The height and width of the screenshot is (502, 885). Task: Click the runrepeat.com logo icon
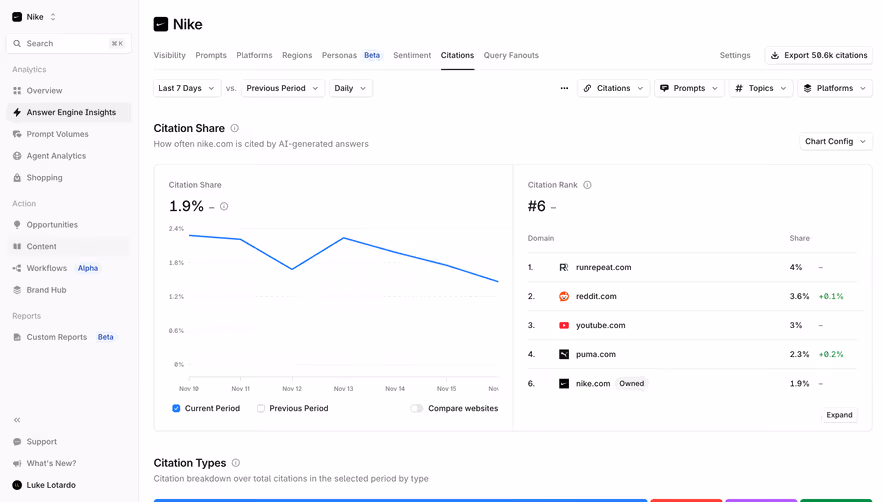click(564, 267)
